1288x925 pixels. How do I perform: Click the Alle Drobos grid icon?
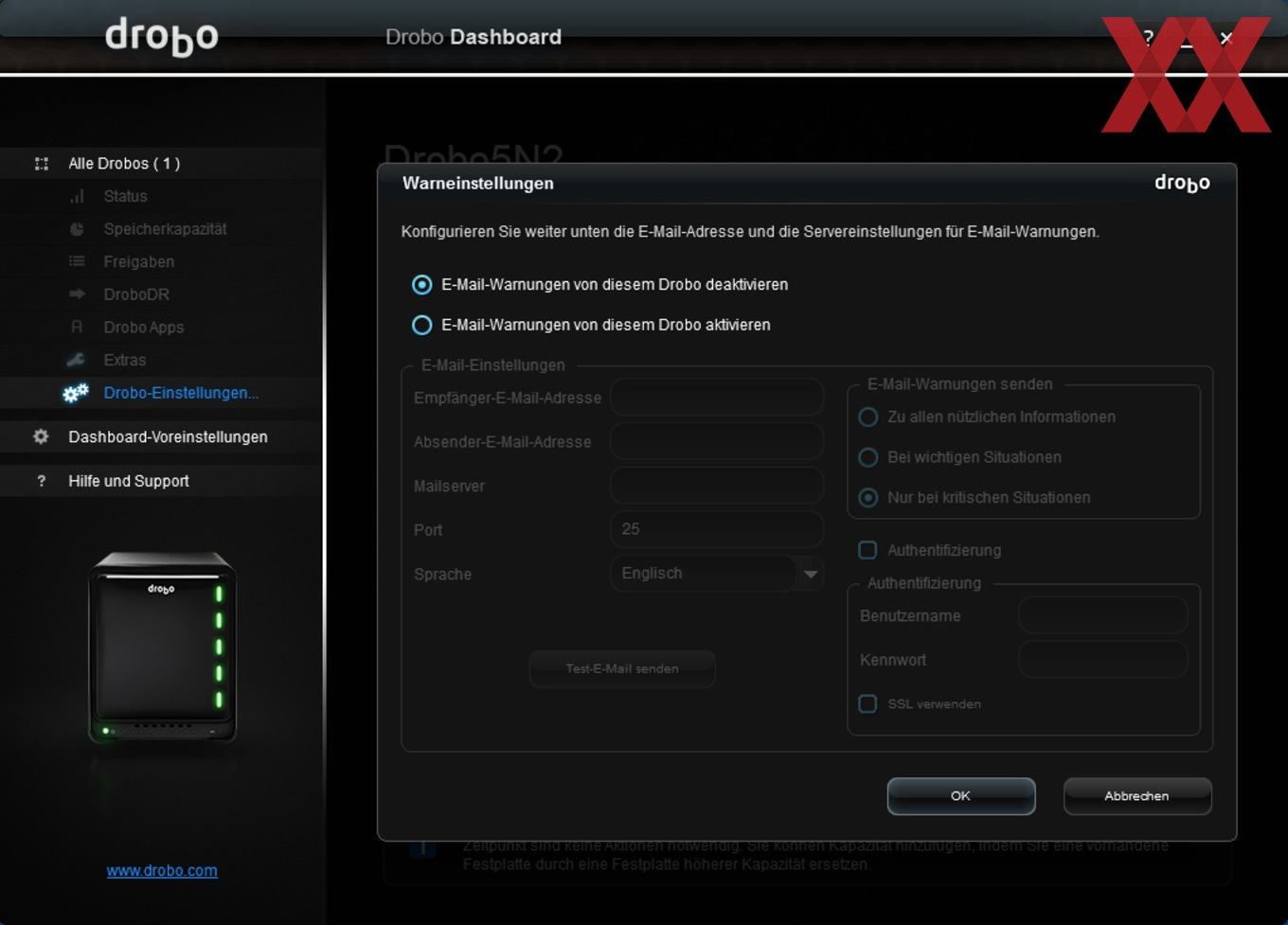pyautogui.click(x=42, y=164)
